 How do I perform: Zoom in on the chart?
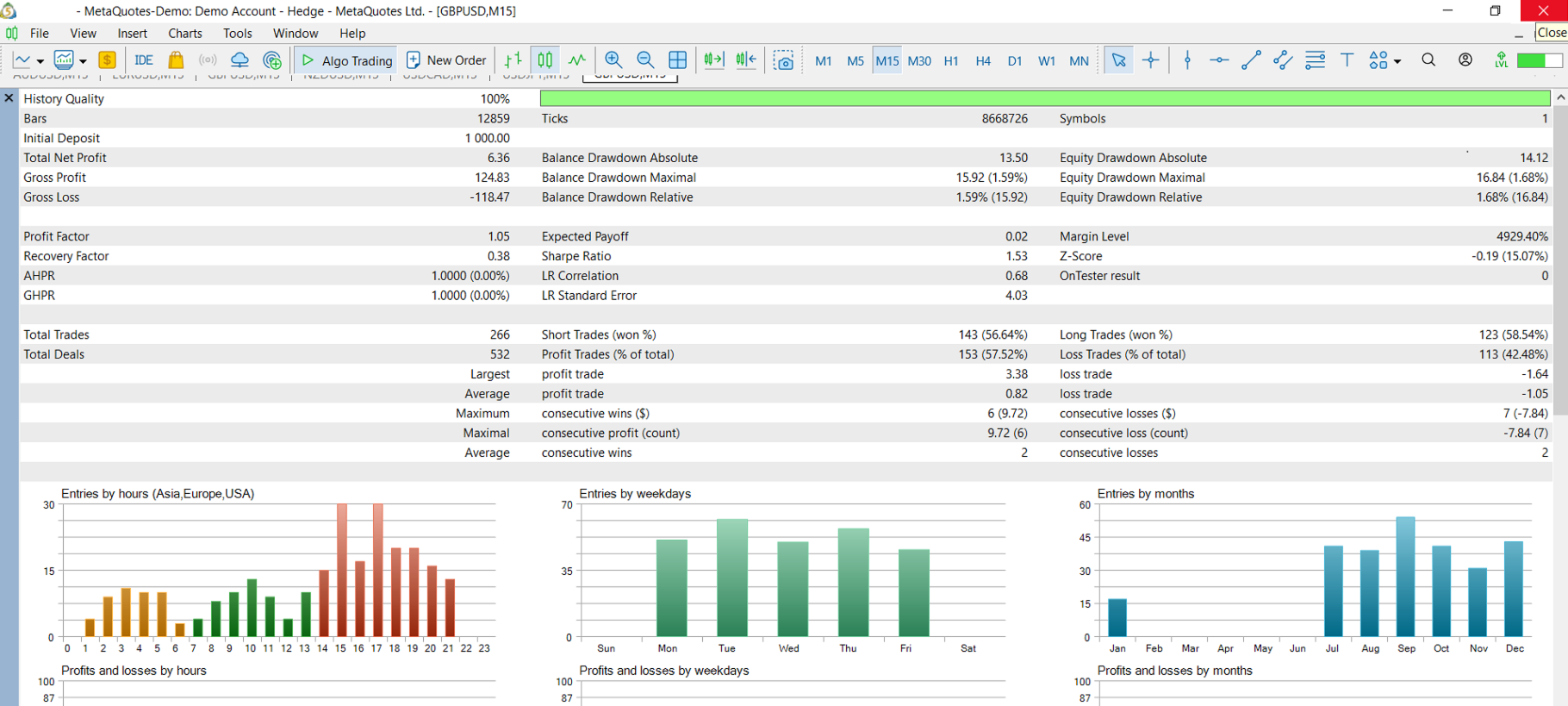[x=613, y=60]
